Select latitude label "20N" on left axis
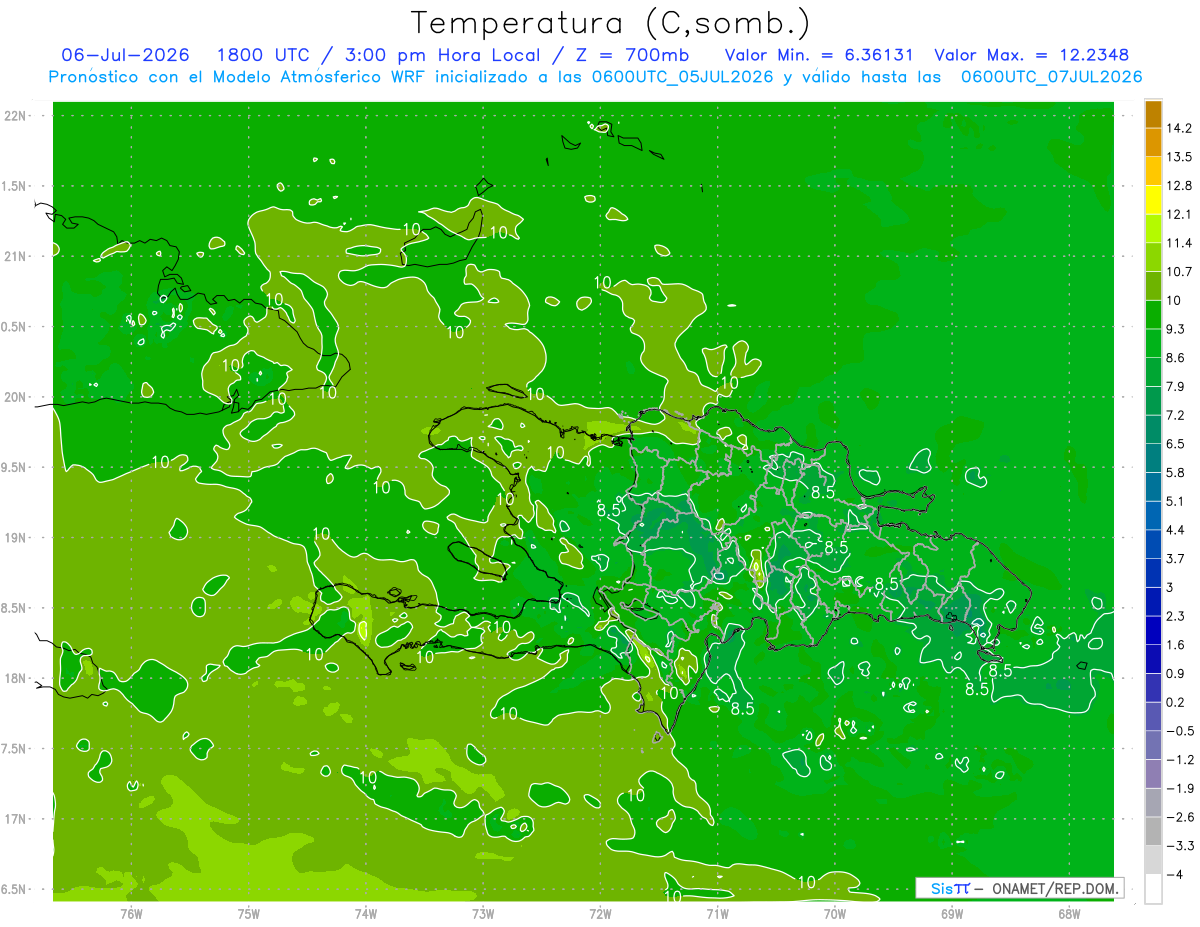 pyautogui.click(x=16, y=397)
